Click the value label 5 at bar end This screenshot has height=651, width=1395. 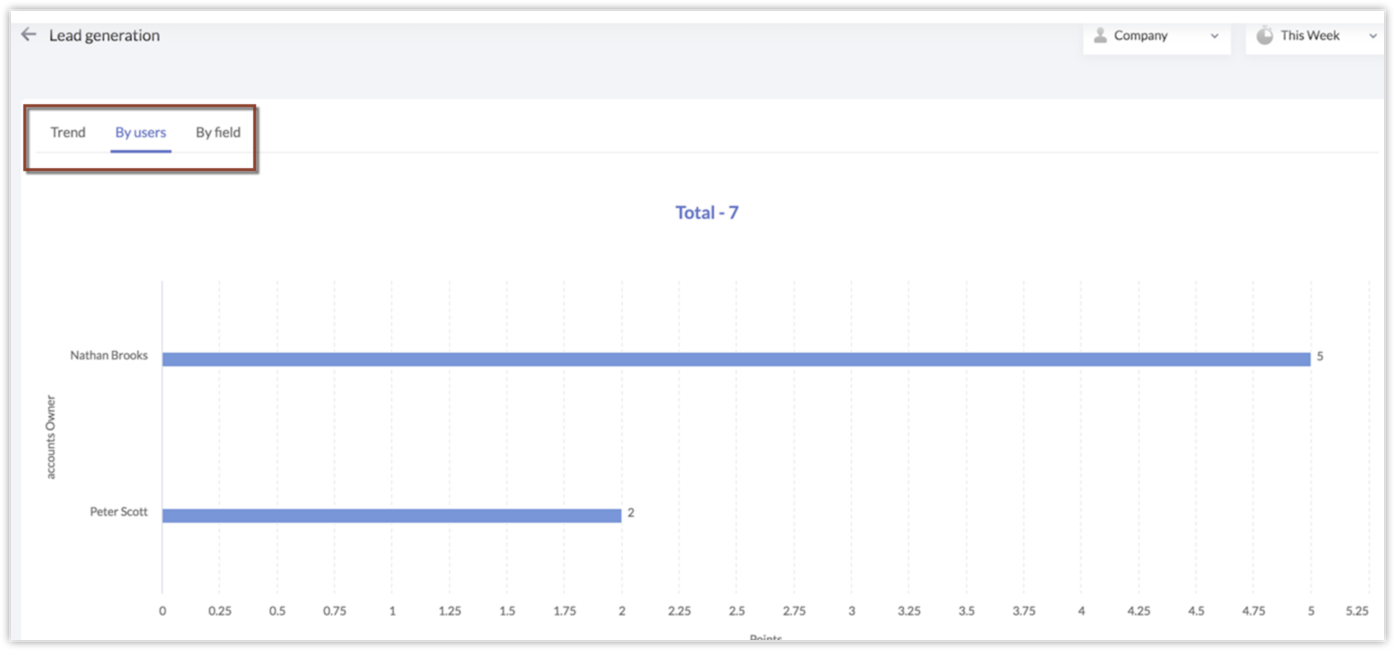click(1320, 356)
